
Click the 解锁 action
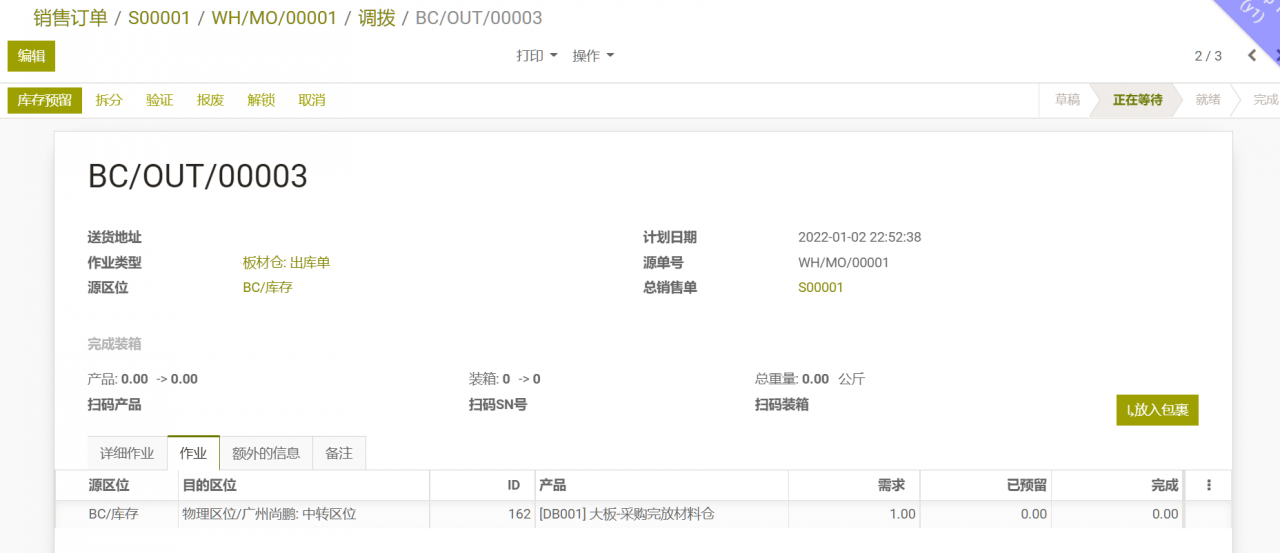tap(261, 100)
